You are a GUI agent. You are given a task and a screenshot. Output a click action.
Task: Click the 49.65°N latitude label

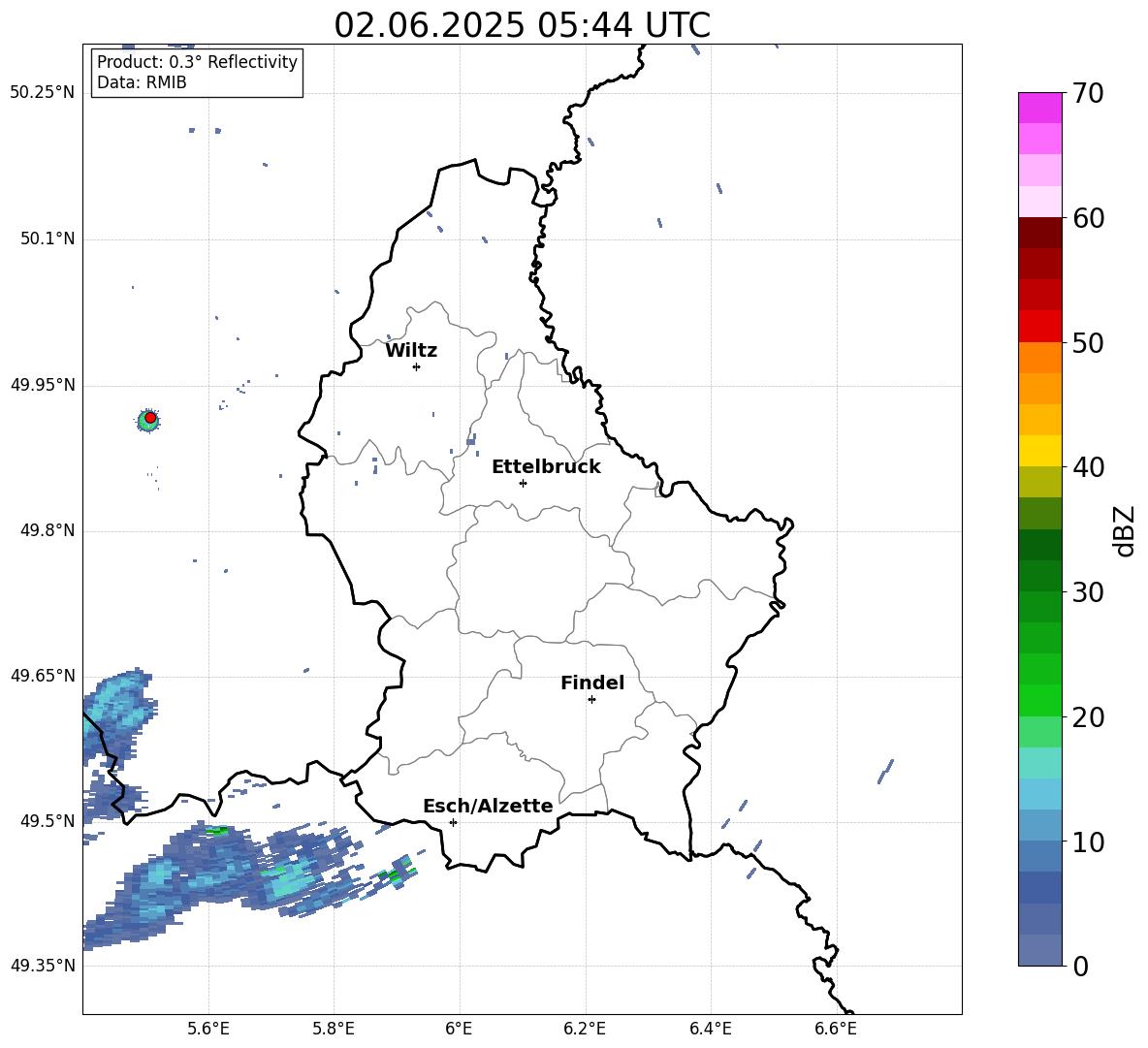pos(43,675)
